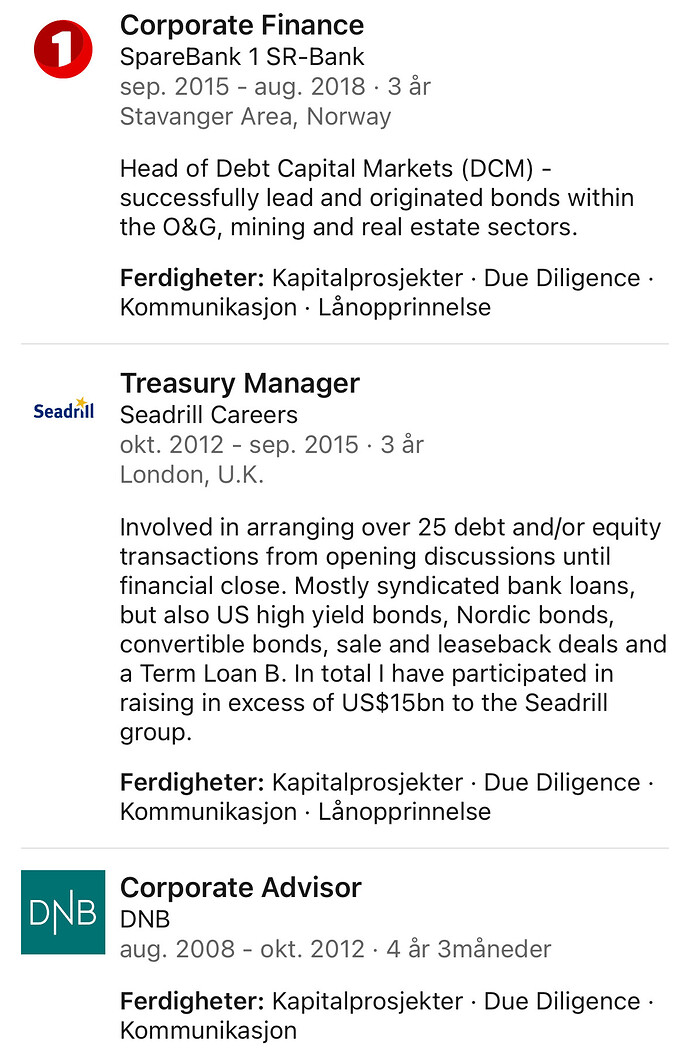Select Ferdigheter skills under Corporate Advisor
Screen dimensions: 690x1058
click(x=387, y=1015)
